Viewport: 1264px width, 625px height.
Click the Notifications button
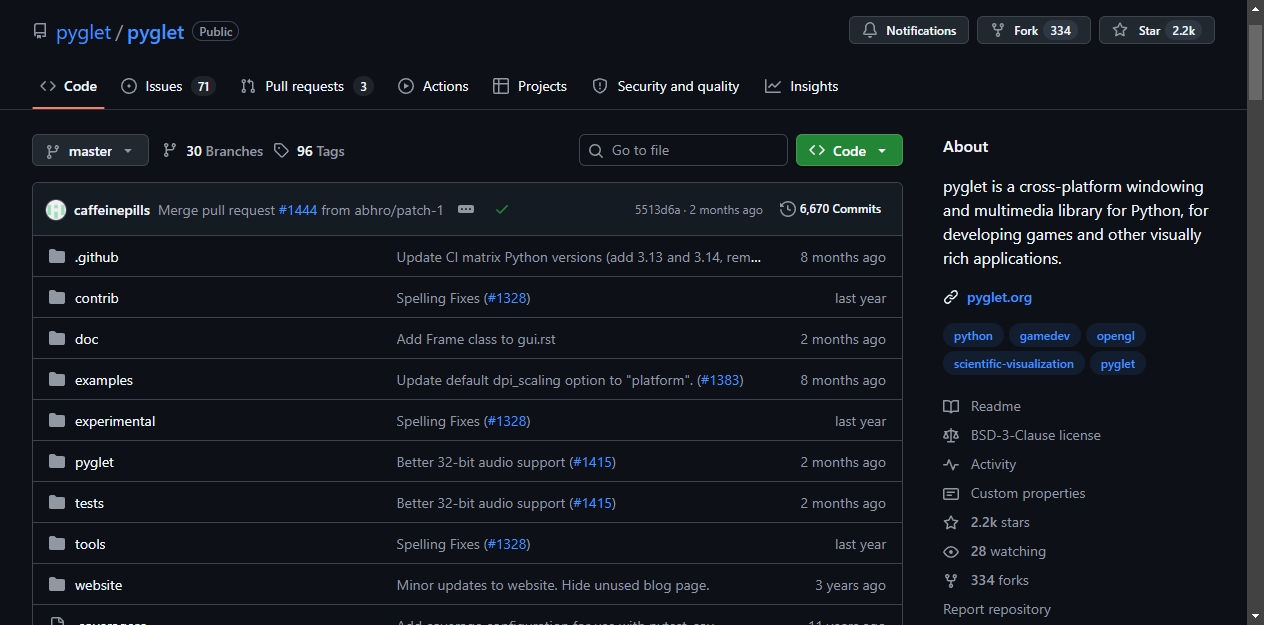pyautogui.click(x=909, y=30)
